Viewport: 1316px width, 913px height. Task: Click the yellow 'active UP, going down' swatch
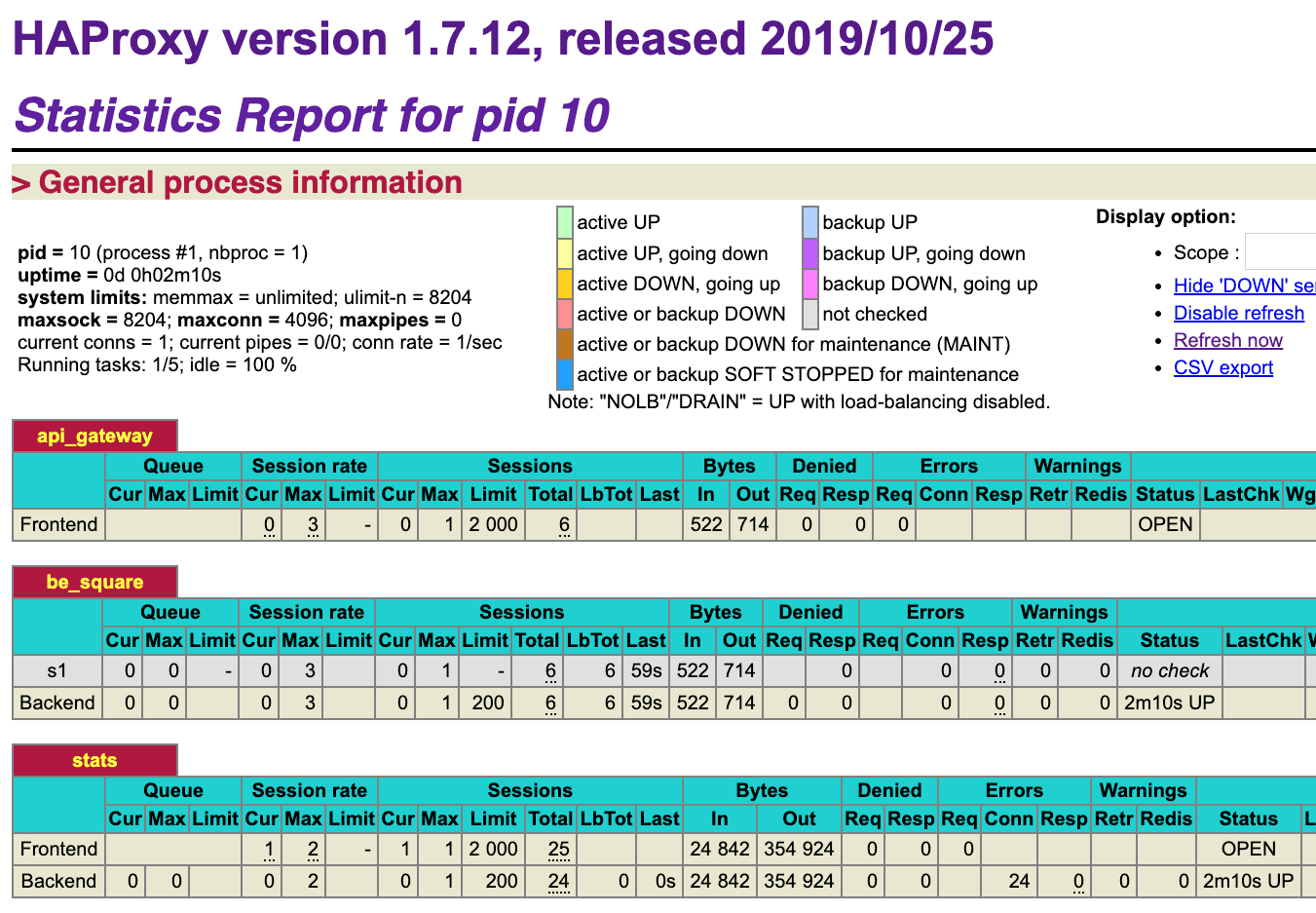(565, 253)
